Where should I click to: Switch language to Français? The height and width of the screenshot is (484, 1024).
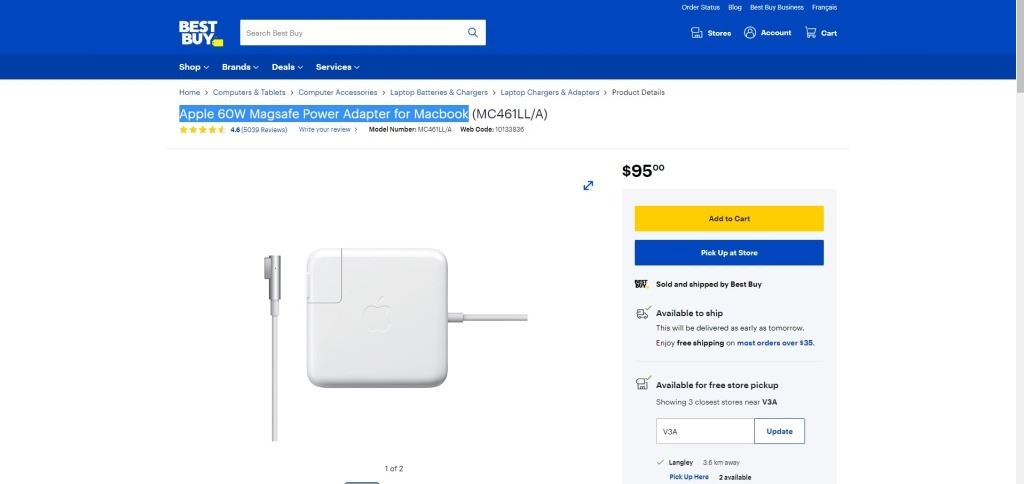point(824,7)
